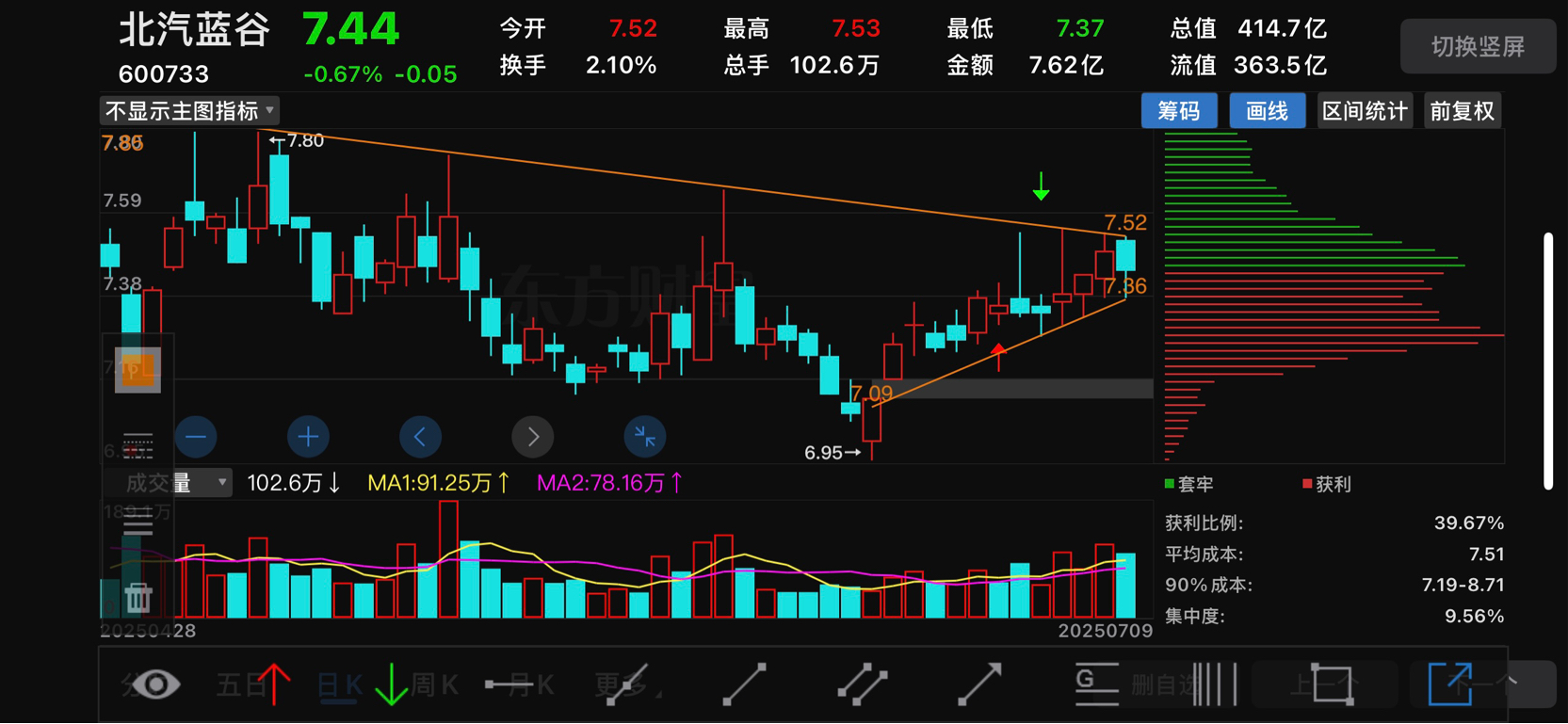Tap the 平均成本 value 7.51

(1486, 554)
